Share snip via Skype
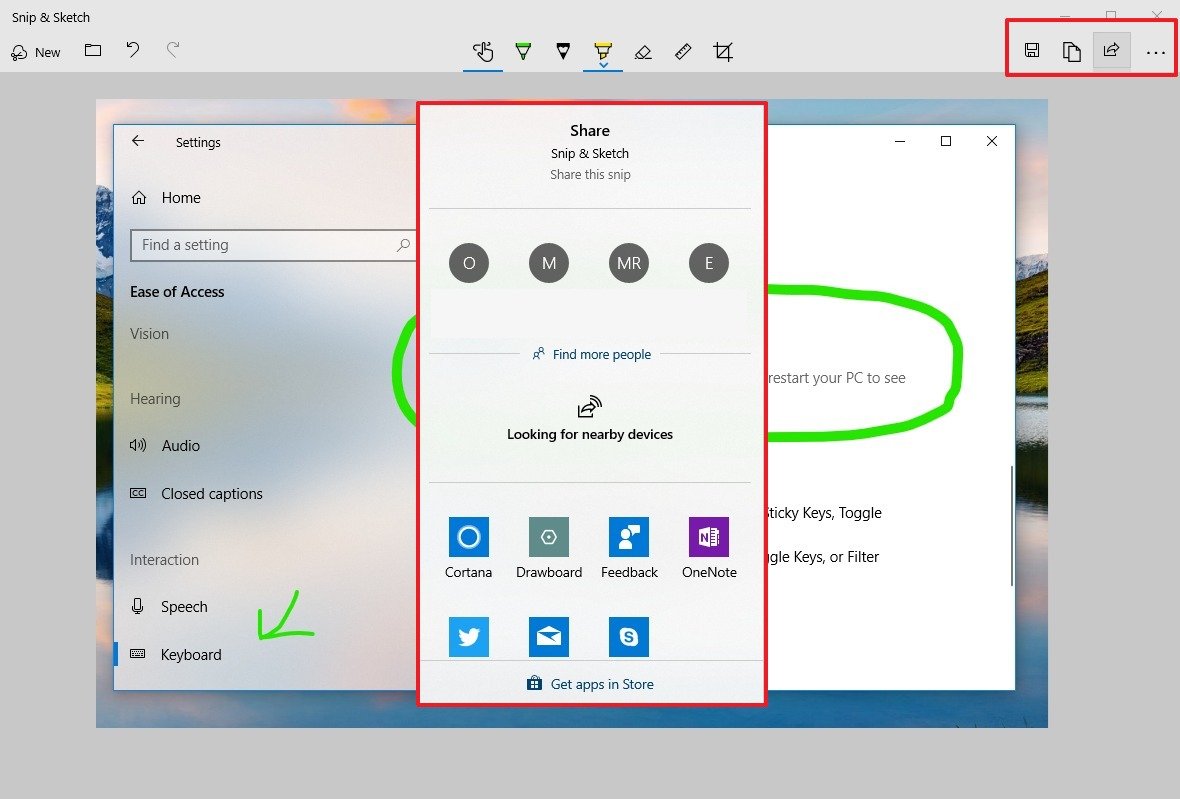 click(x=629, y=636)
